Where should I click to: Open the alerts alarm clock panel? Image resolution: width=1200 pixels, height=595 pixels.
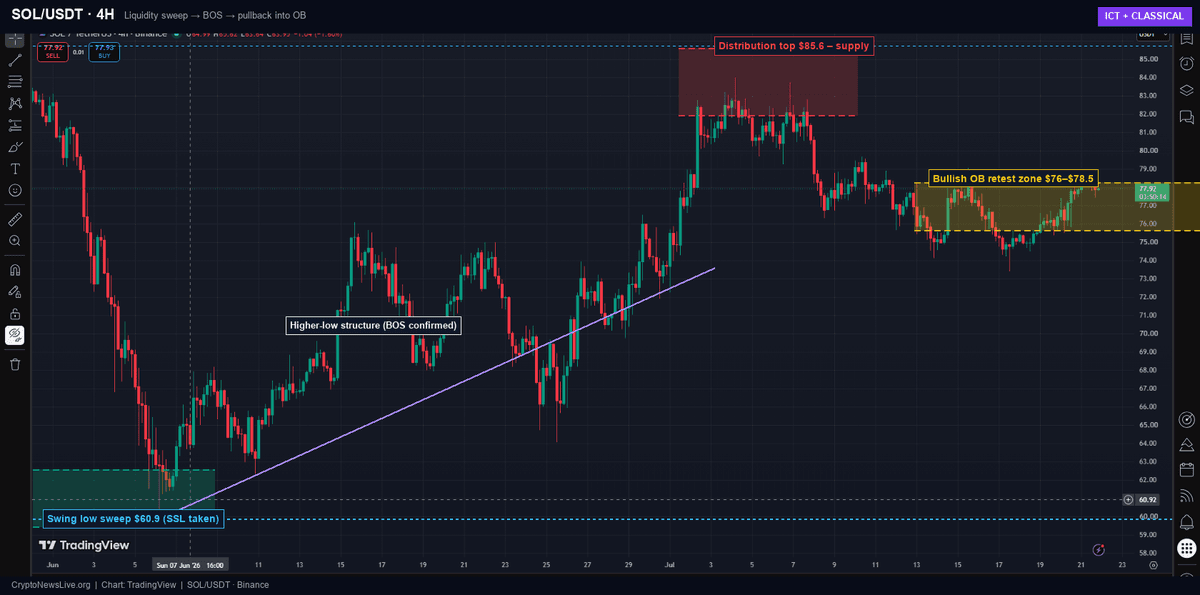click(x=1187, y=65)
